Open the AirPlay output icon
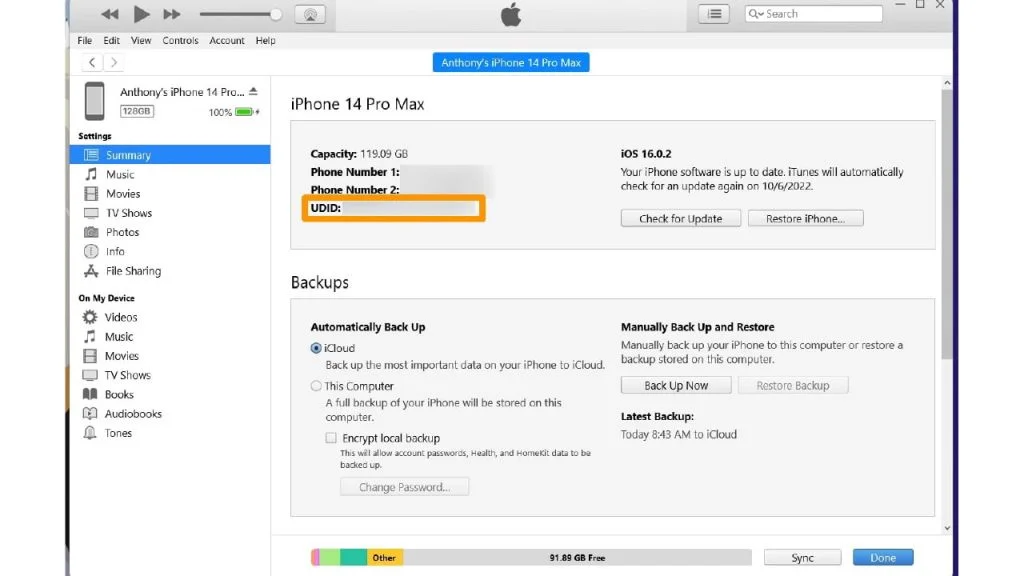Viewport: 1024px width, 576px height. point(310,14)
